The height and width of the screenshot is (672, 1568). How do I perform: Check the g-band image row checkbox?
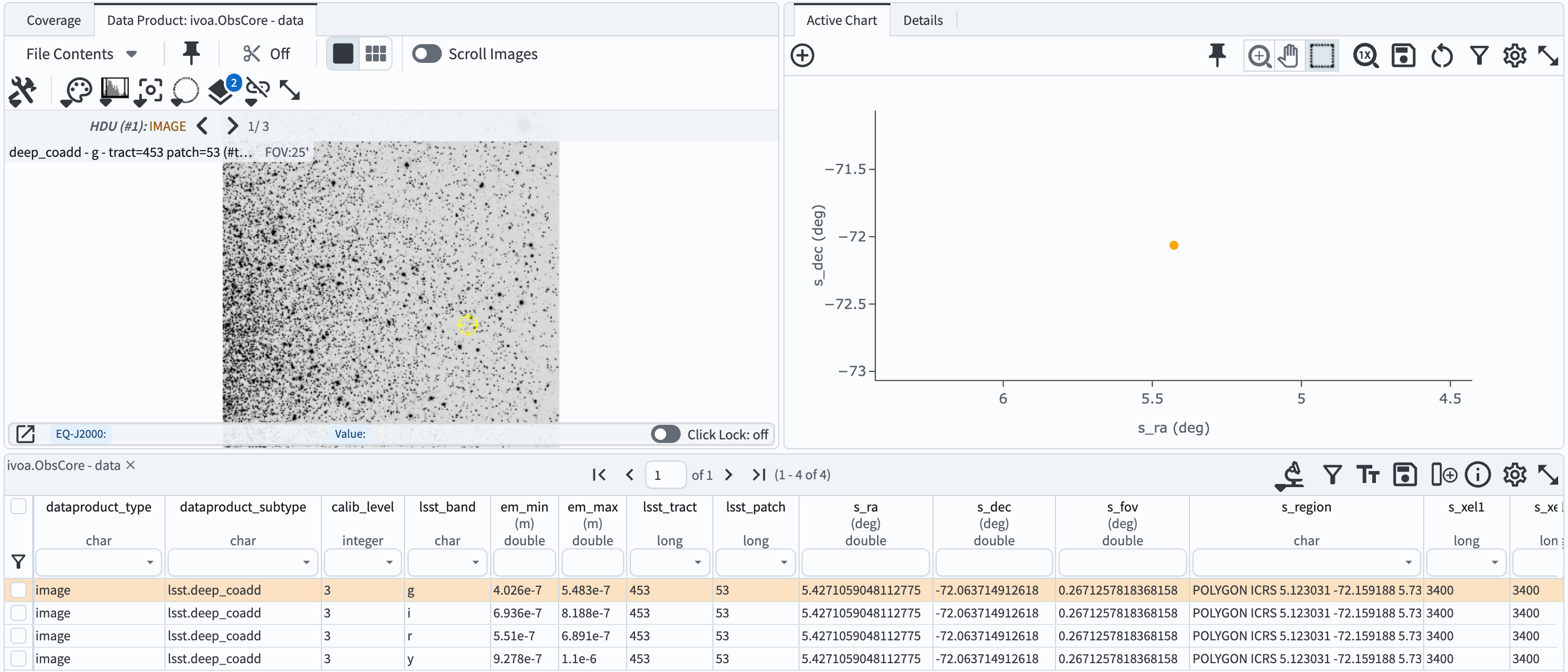point(19,589)
